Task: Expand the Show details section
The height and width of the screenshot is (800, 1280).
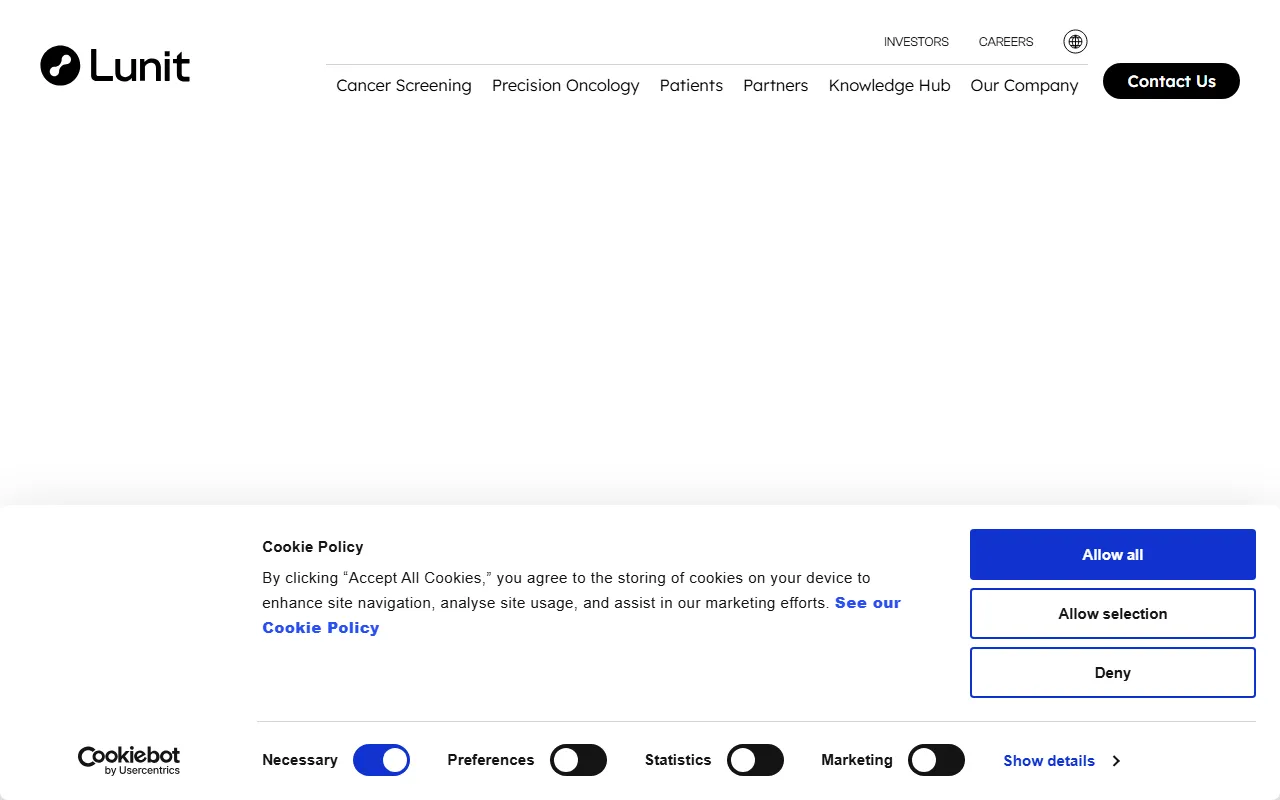Action: pyautogui.click(x=1048, y=761)
